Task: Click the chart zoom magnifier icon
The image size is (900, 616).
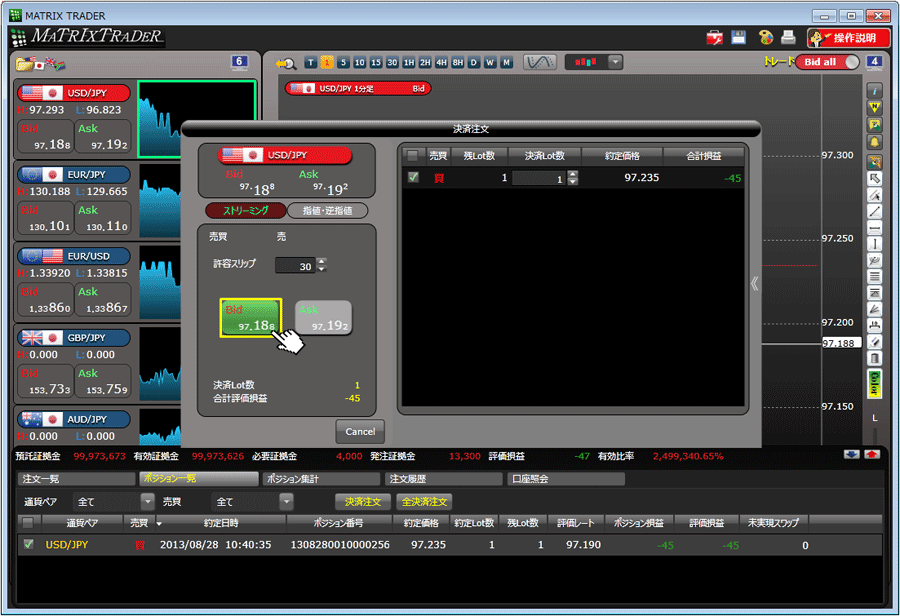Action: tap(286, 63)
